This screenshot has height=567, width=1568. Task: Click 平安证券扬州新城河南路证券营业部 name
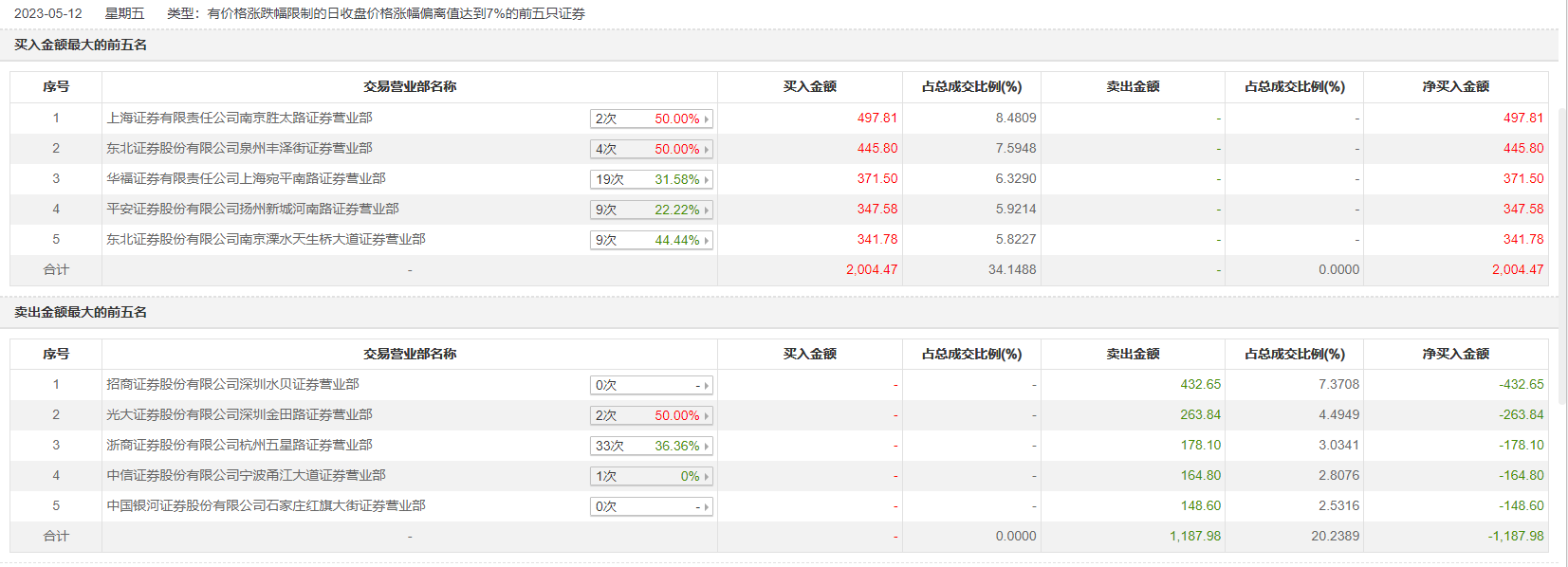(252, 210)
